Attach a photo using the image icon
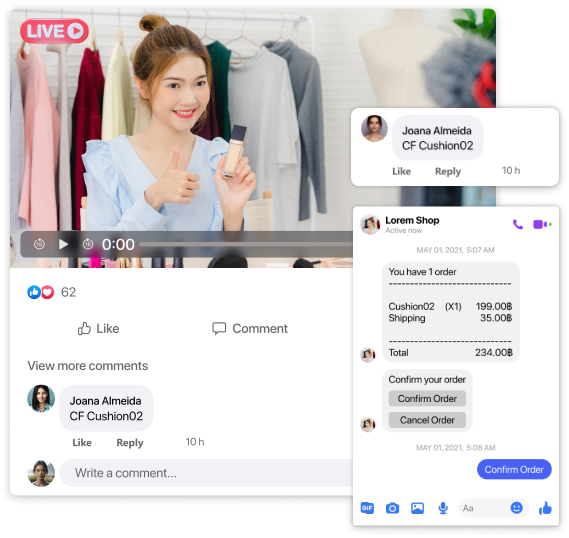The width and height of the screenshot is (569, 538). (x=417, y=508)
